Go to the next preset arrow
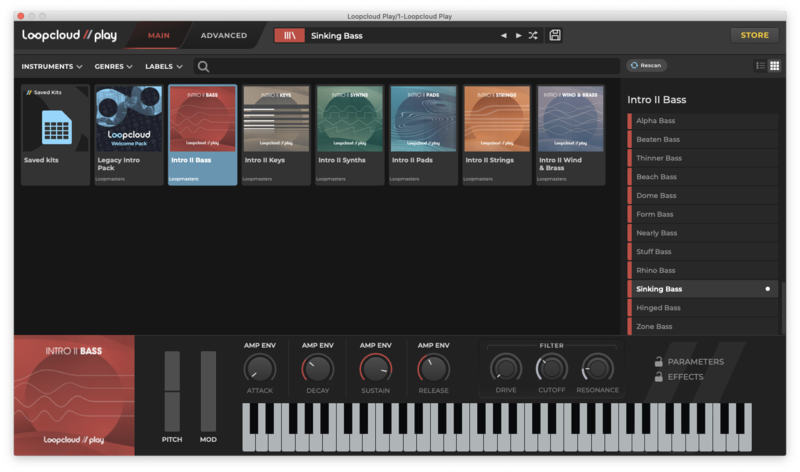 pyautogui.click(x=518, y=36)
